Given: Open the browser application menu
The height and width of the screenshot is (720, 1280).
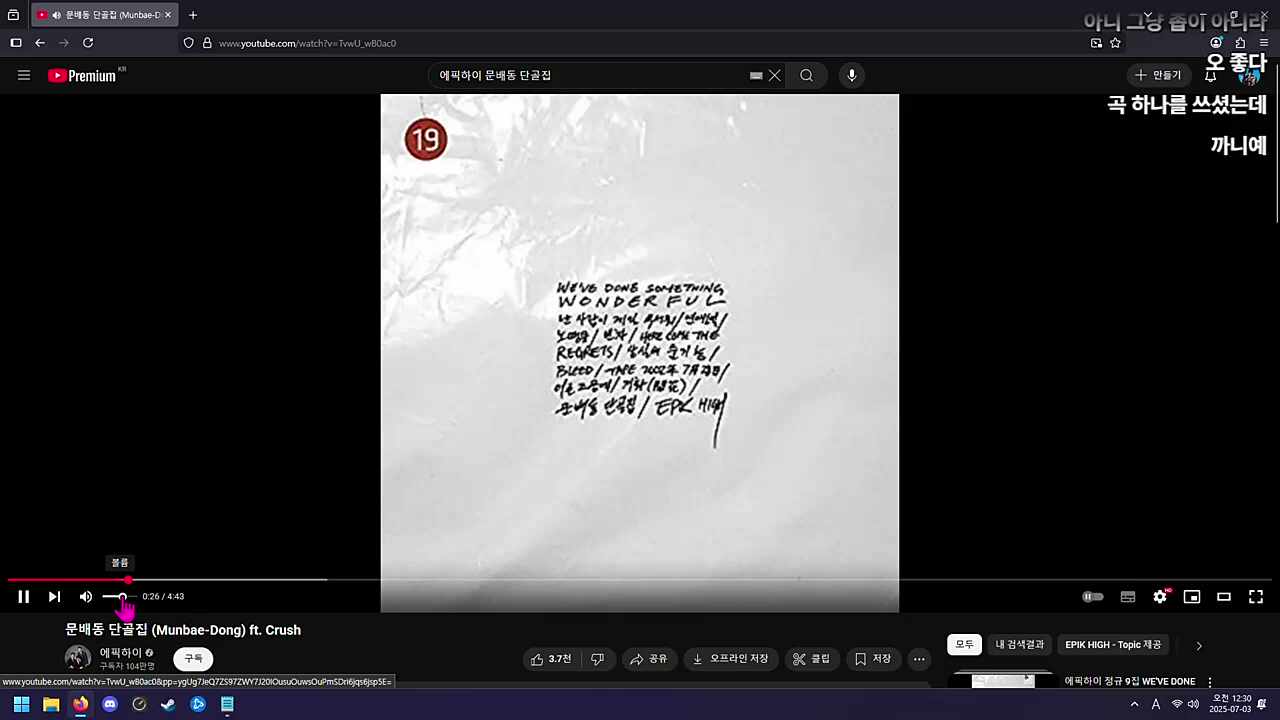Looking at the screenshot, I should click(1264, 43).
